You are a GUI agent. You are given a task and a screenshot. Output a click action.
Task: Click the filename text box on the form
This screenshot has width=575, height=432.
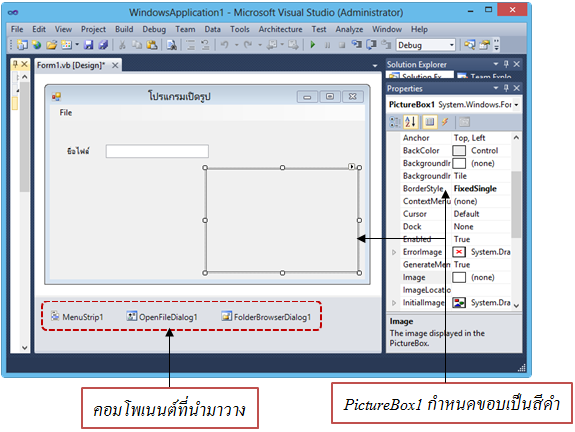coord(157,151)
